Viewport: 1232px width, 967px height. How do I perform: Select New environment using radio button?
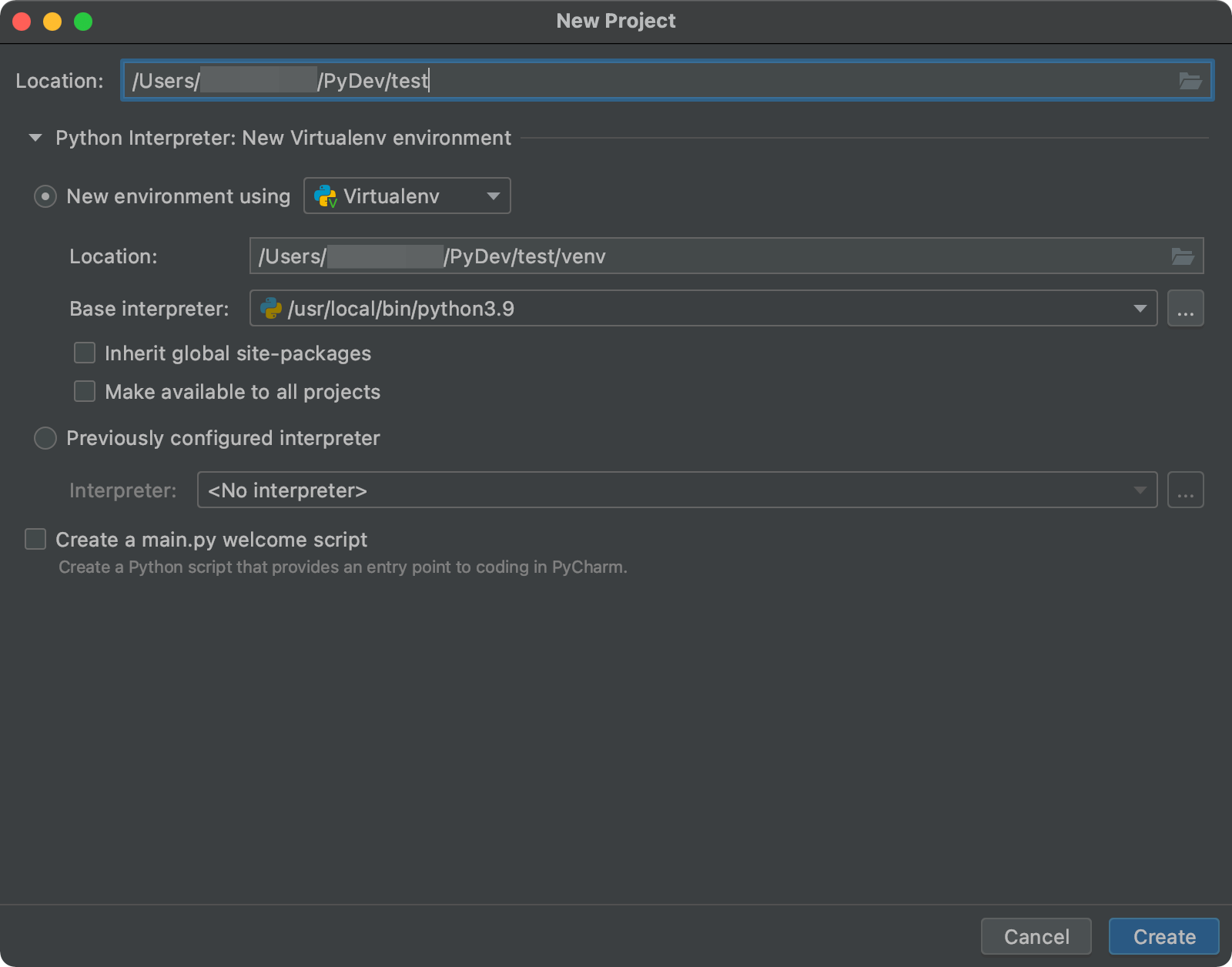[45, 196]
